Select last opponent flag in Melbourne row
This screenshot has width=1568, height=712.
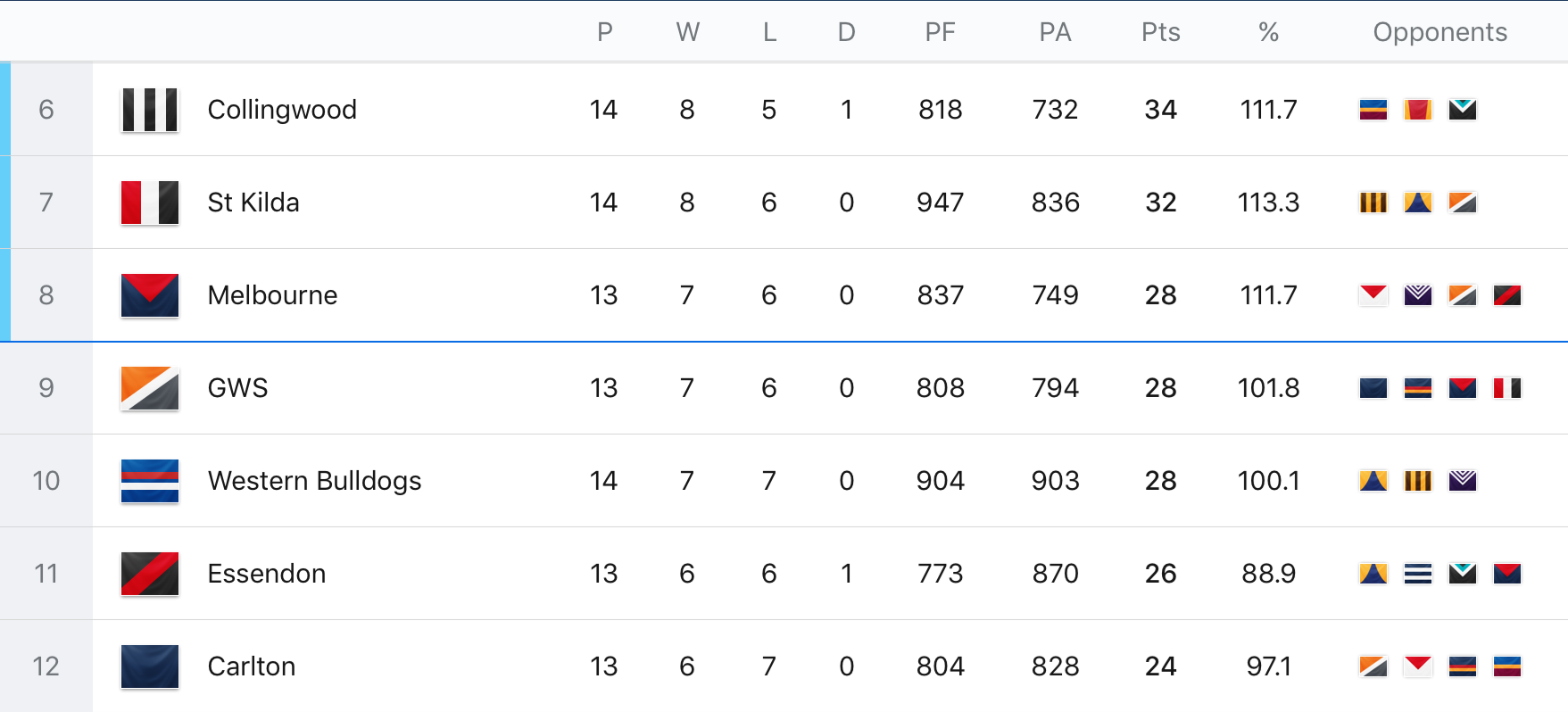[1507, 295]
